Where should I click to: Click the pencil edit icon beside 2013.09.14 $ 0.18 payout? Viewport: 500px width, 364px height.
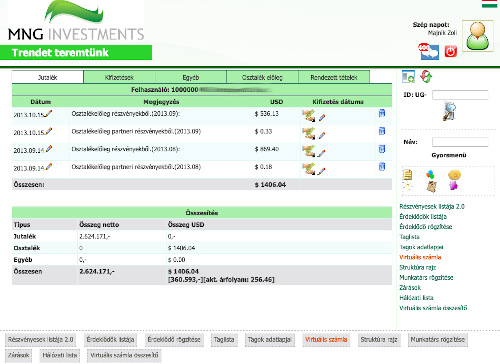pyautogui.click(x=321, y=171)
